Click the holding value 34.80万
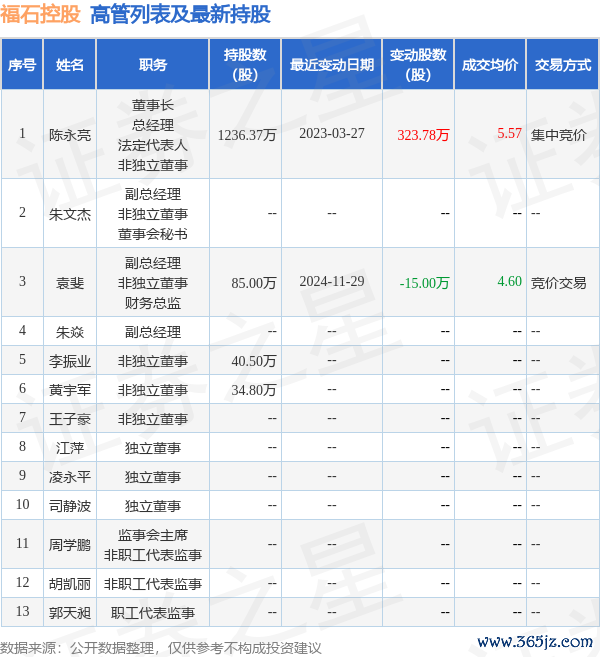The image size is (600, 657). [254, 390]
